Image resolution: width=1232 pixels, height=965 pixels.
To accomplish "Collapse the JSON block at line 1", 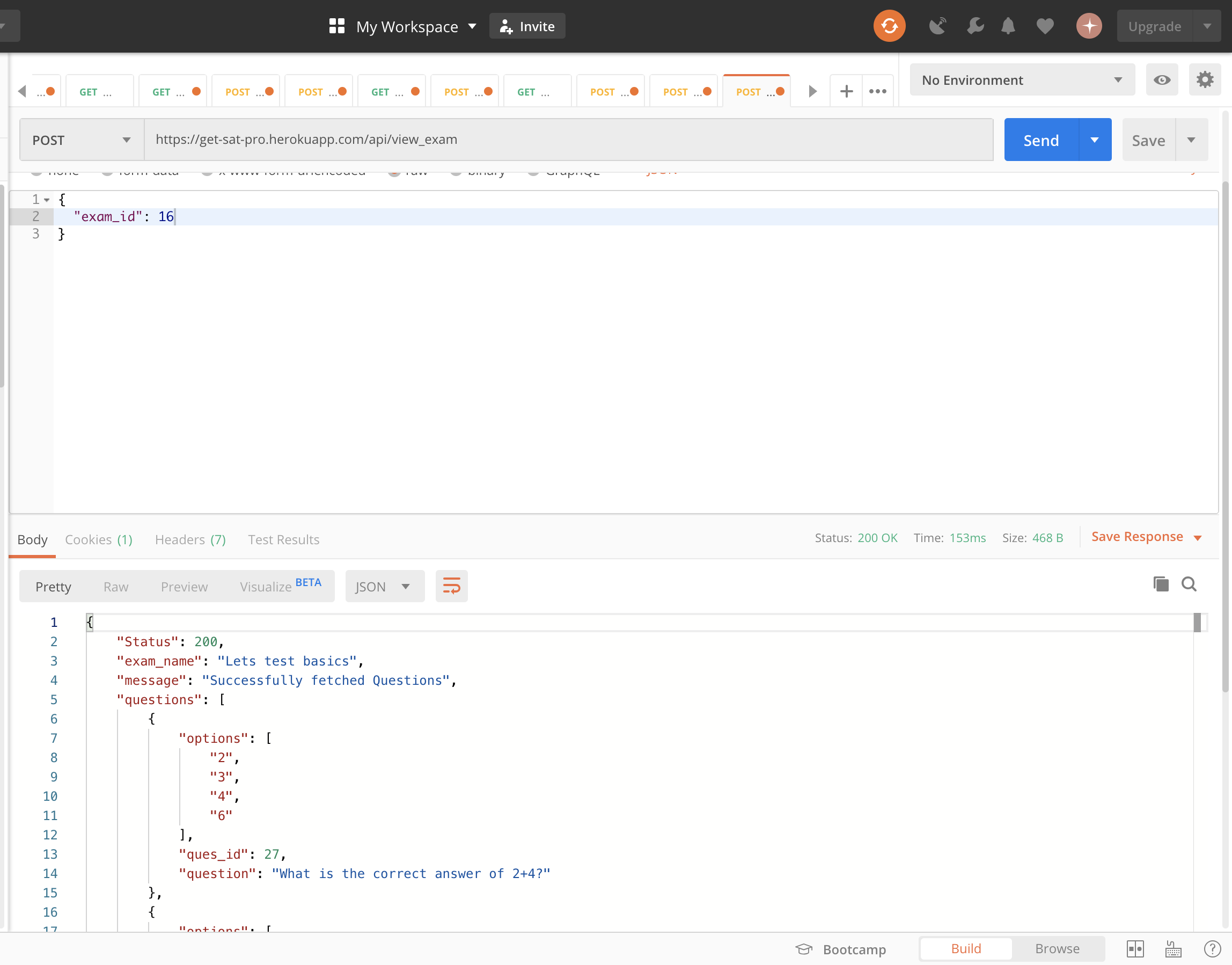I will (x=47, y=200).
